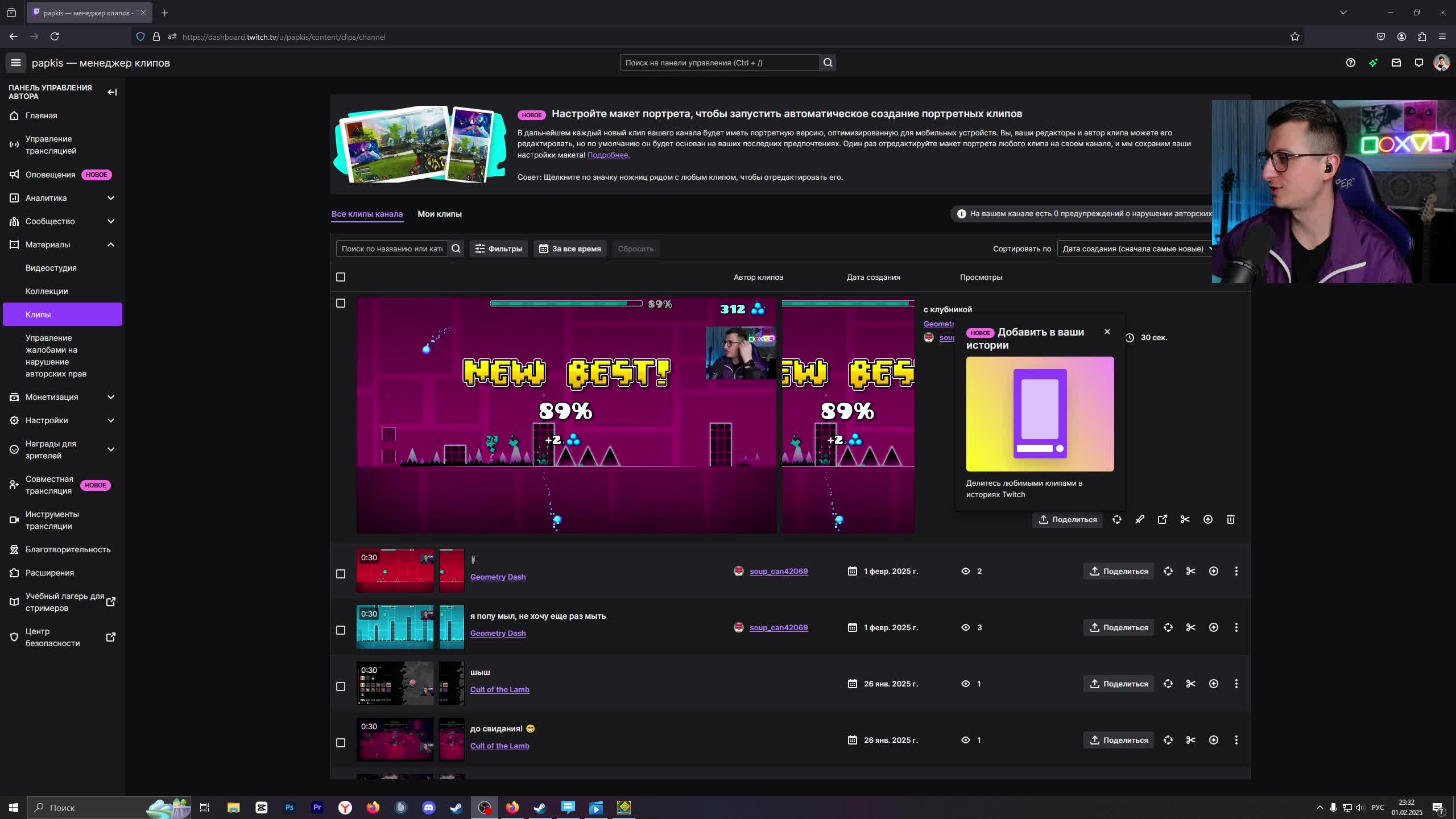The width and height of the screenshot is (1456, 819).
Task: Edit clip 'я попу мыл' with scissors
Action: coord(1191,627)
